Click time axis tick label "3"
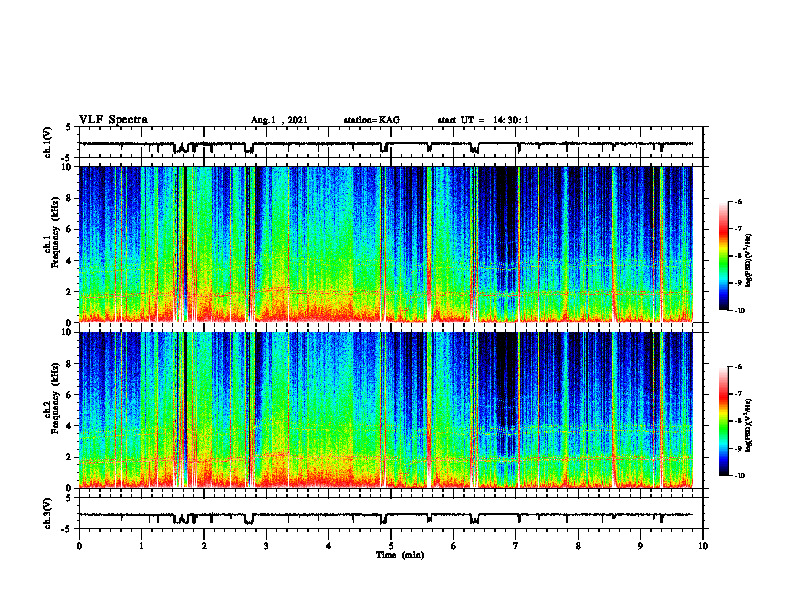Viewport: 792px width, 612px height. coord(266,546)
